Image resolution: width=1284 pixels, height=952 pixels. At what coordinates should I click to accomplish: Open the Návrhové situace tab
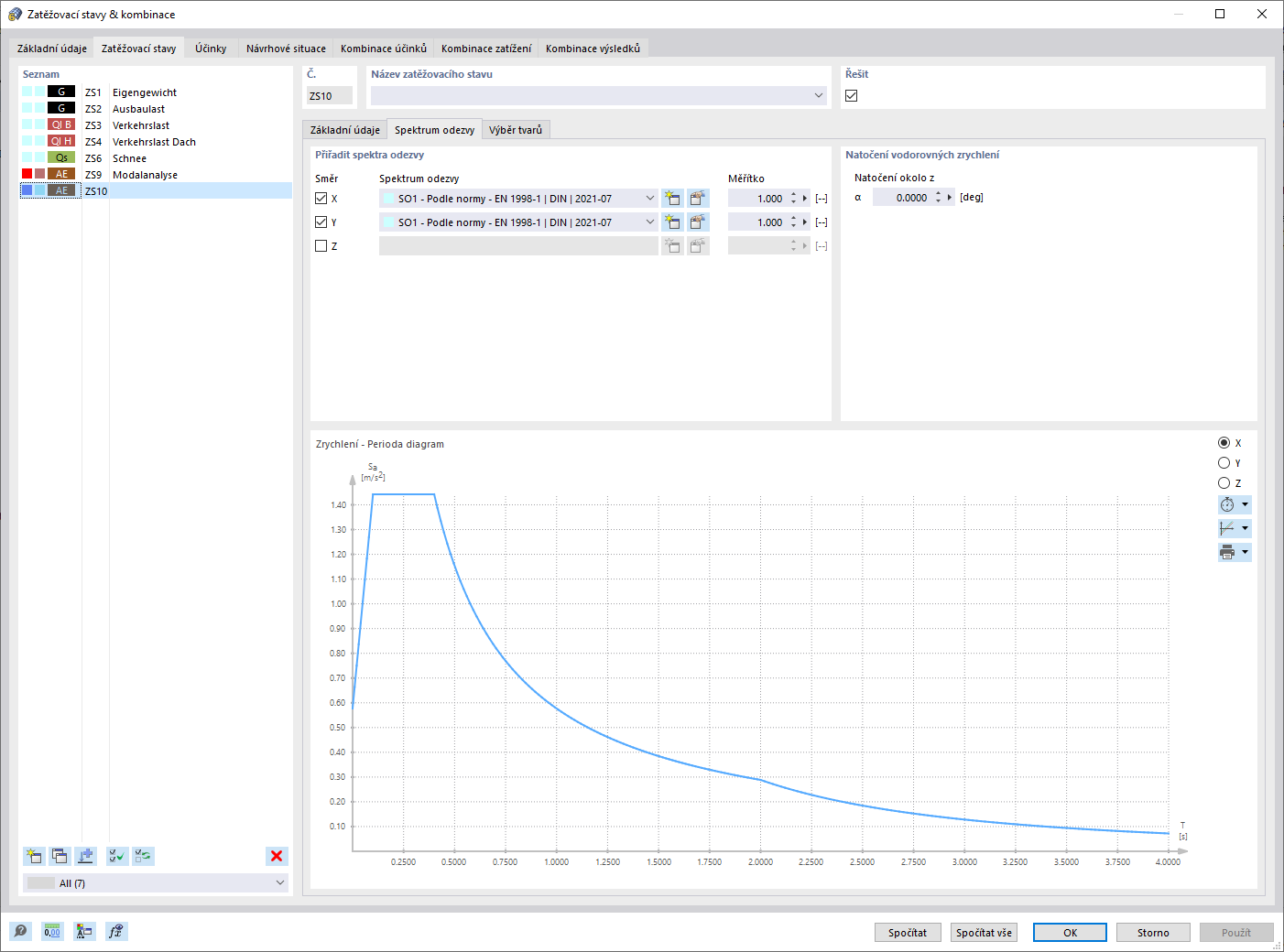[286, 49]
